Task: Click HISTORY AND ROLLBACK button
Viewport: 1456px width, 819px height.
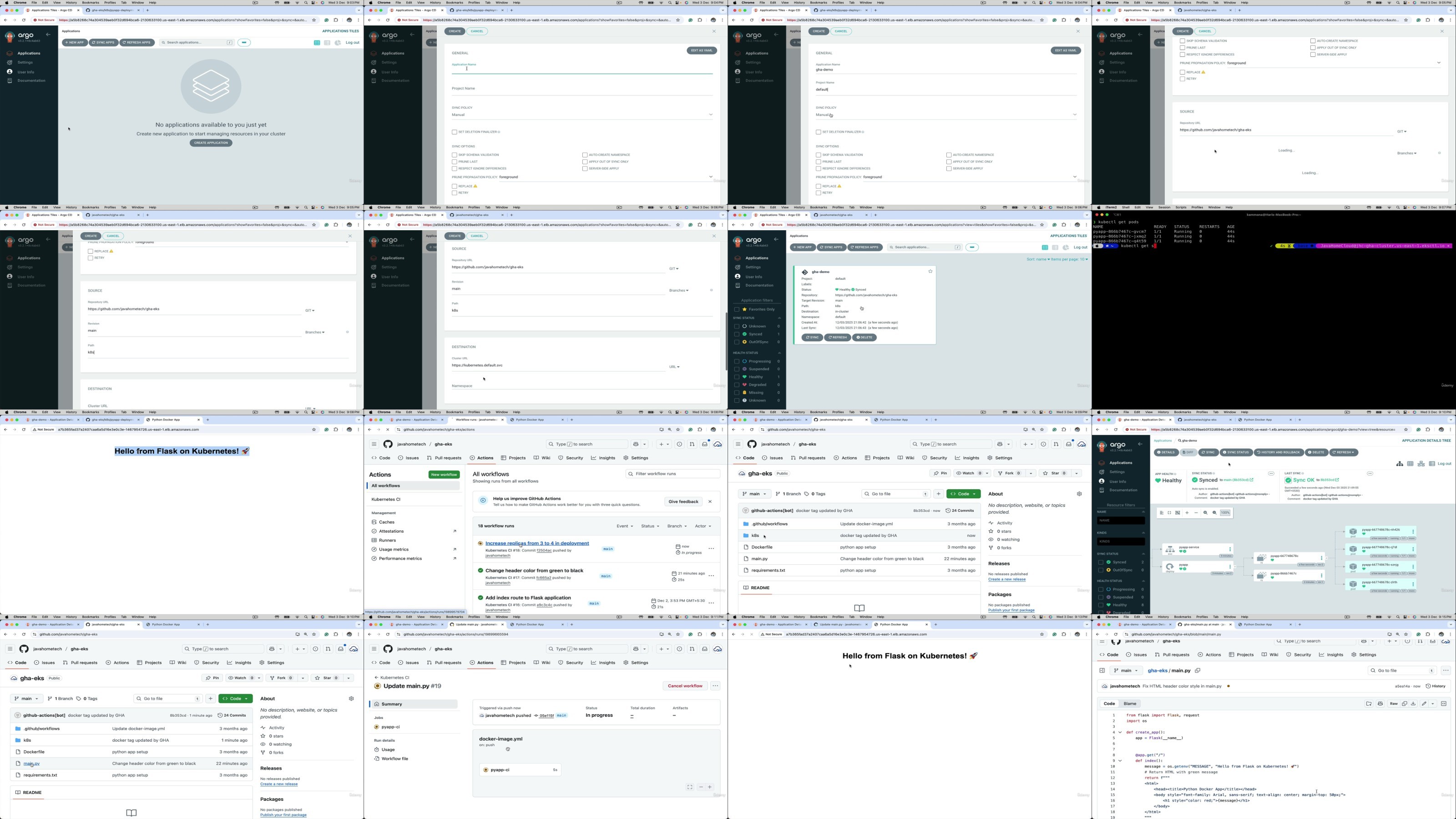Action: [1278, 453]
